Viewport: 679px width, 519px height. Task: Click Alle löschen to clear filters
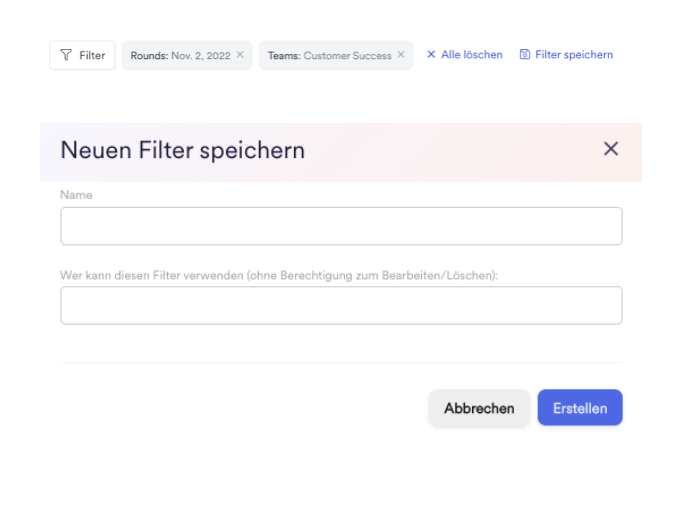465,55
